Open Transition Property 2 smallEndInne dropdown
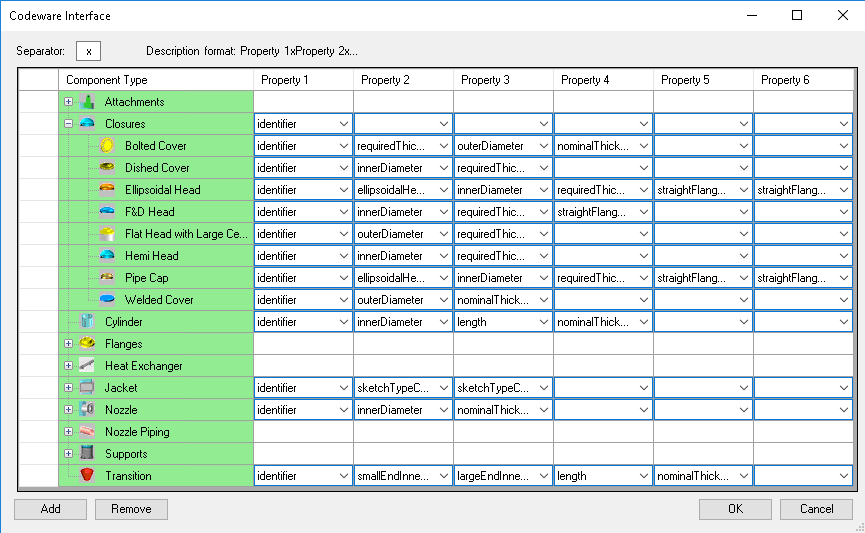 pyautogui.click(x=444, y=476)
